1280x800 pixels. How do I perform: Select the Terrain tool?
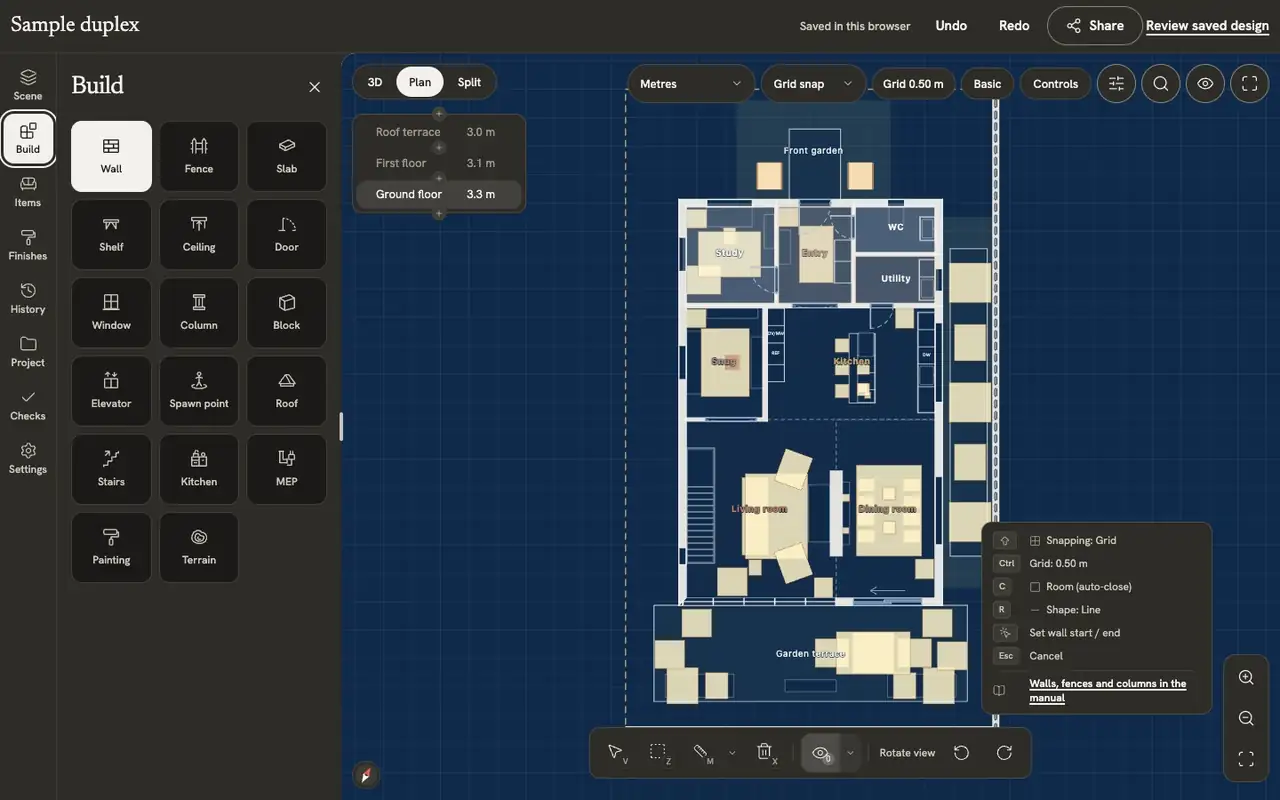[x=199, y=547]
